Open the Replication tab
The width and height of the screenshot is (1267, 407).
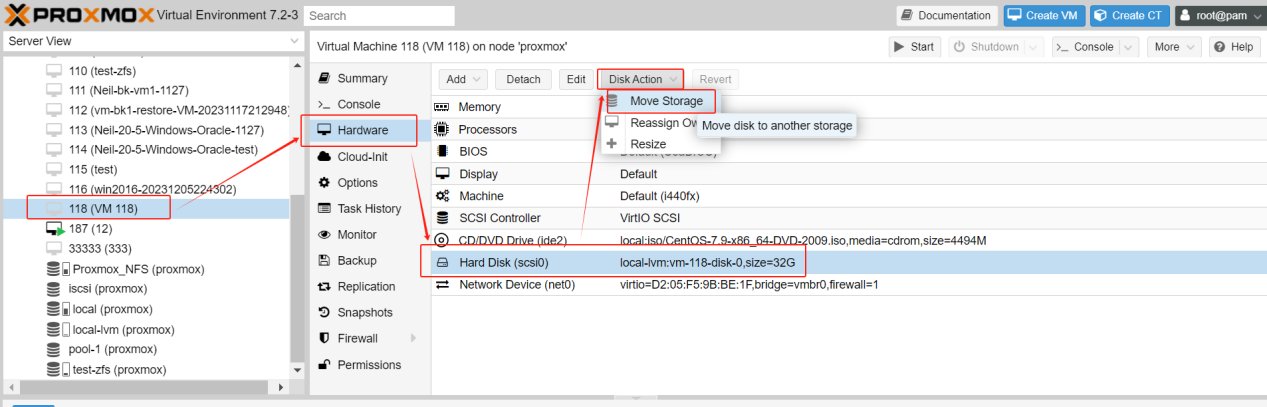click(370, 287)
